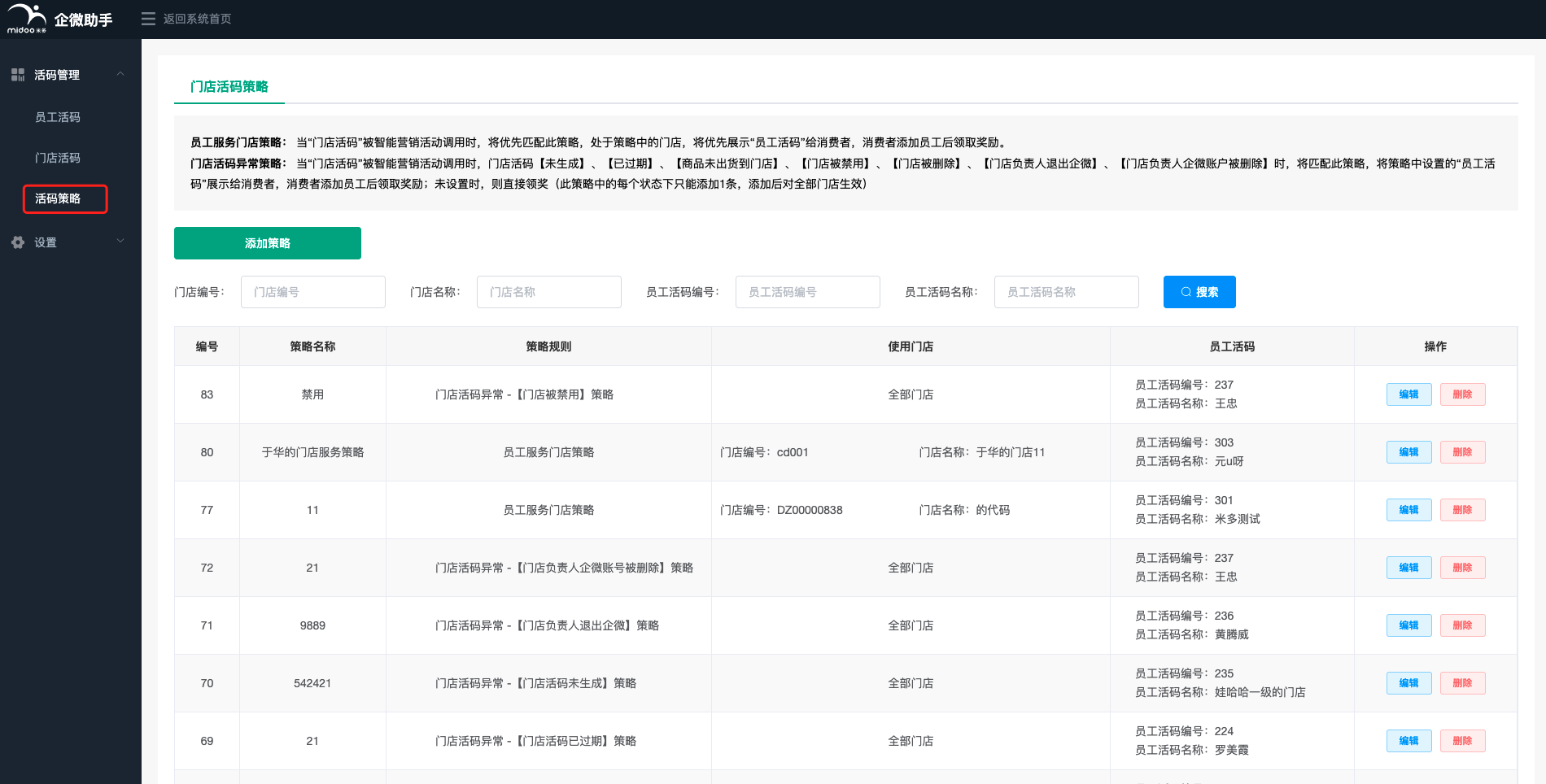1546x784 pixels.
Task: Click 门店编号：cd001 cell
Action: coord(765,452)
